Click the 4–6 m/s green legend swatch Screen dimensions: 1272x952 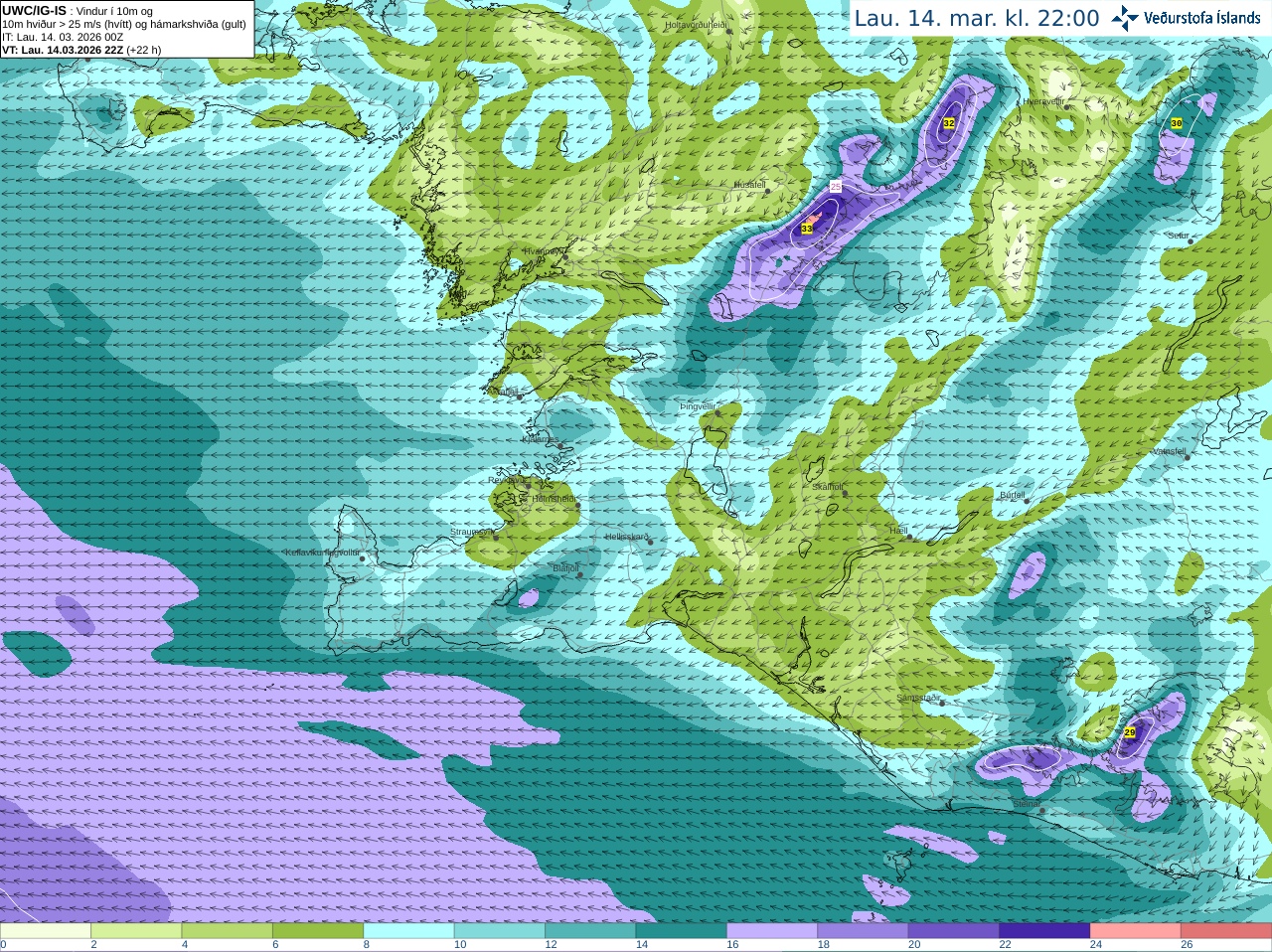pyautogui.click(x=228, y=931)
